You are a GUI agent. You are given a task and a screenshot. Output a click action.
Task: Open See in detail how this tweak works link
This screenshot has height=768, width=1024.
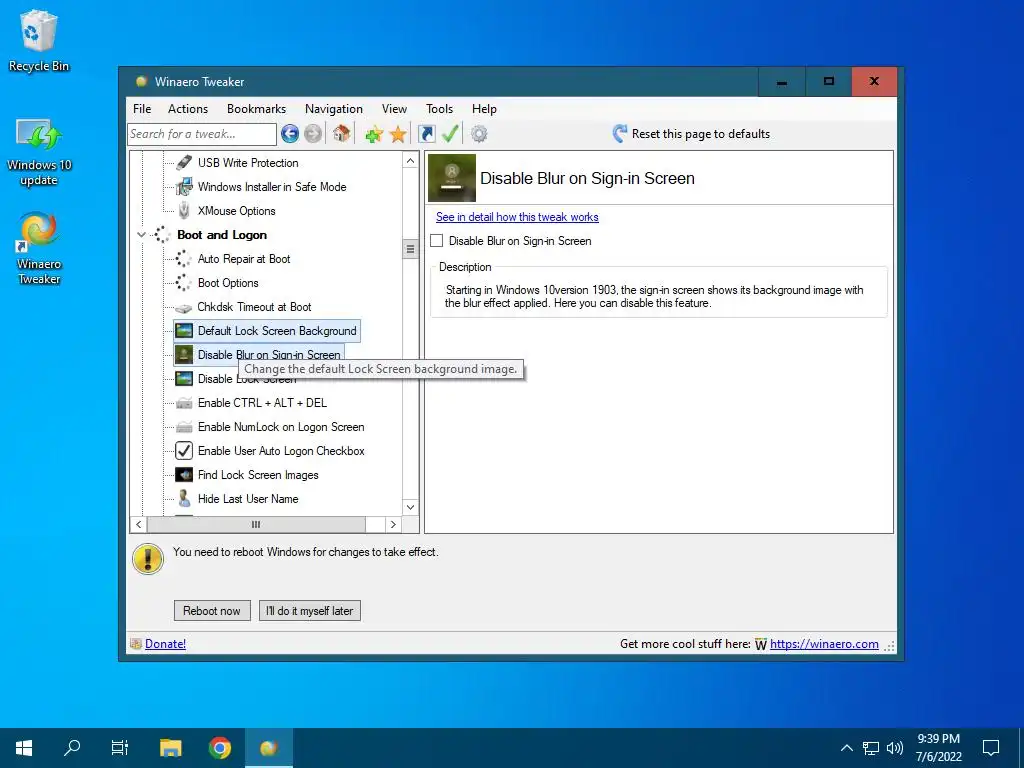(517, 217)
